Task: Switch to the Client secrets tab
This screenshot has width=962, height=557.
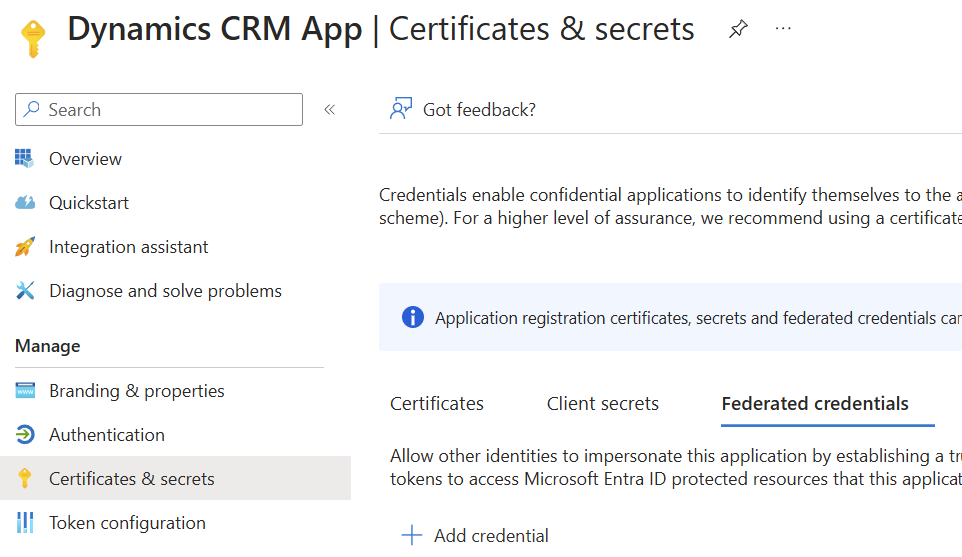Action: 602,404
